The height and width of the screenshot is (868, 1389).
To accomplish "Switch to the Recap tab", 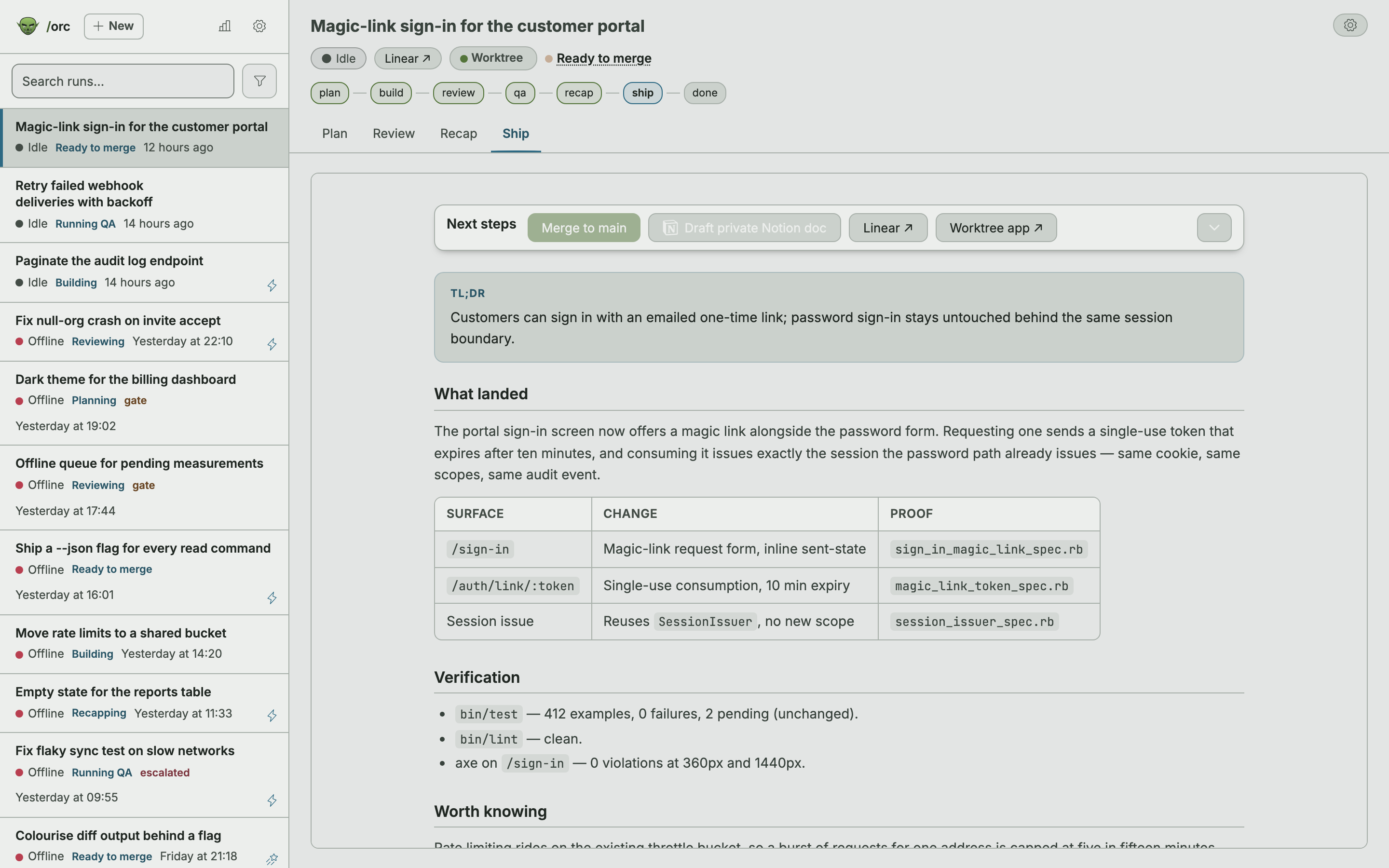I will tap(458, 133).
